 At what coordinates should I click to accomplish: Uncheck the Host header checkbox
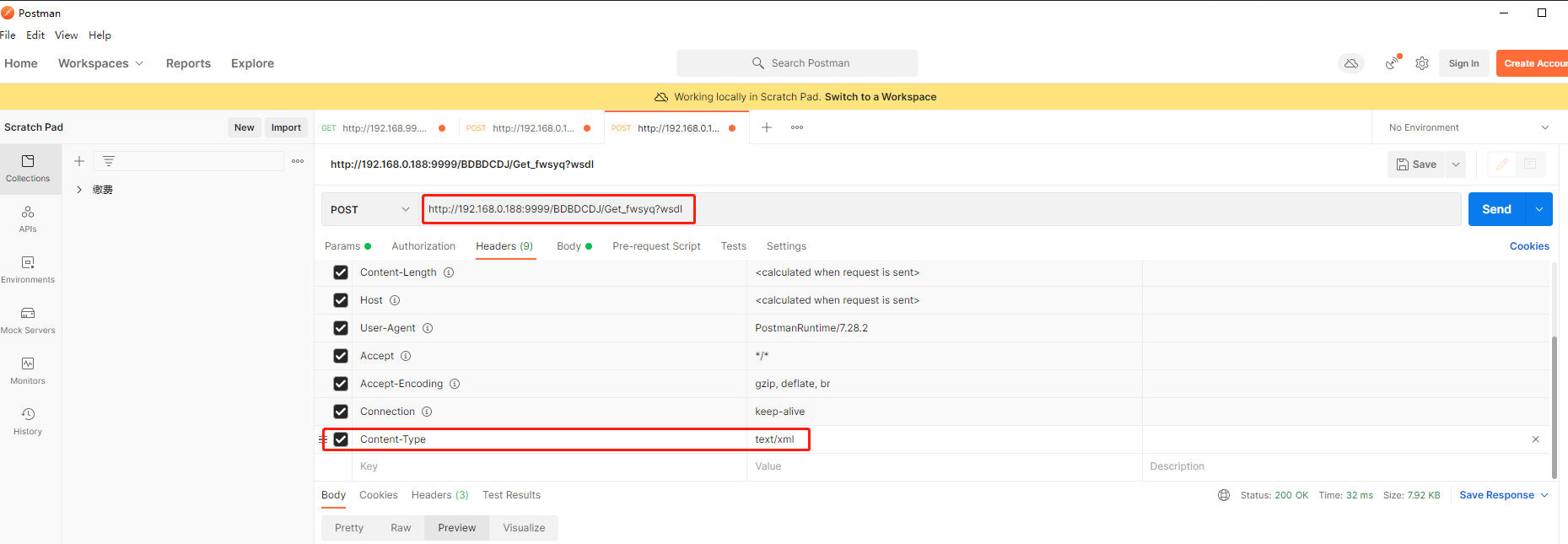[341, 300]
